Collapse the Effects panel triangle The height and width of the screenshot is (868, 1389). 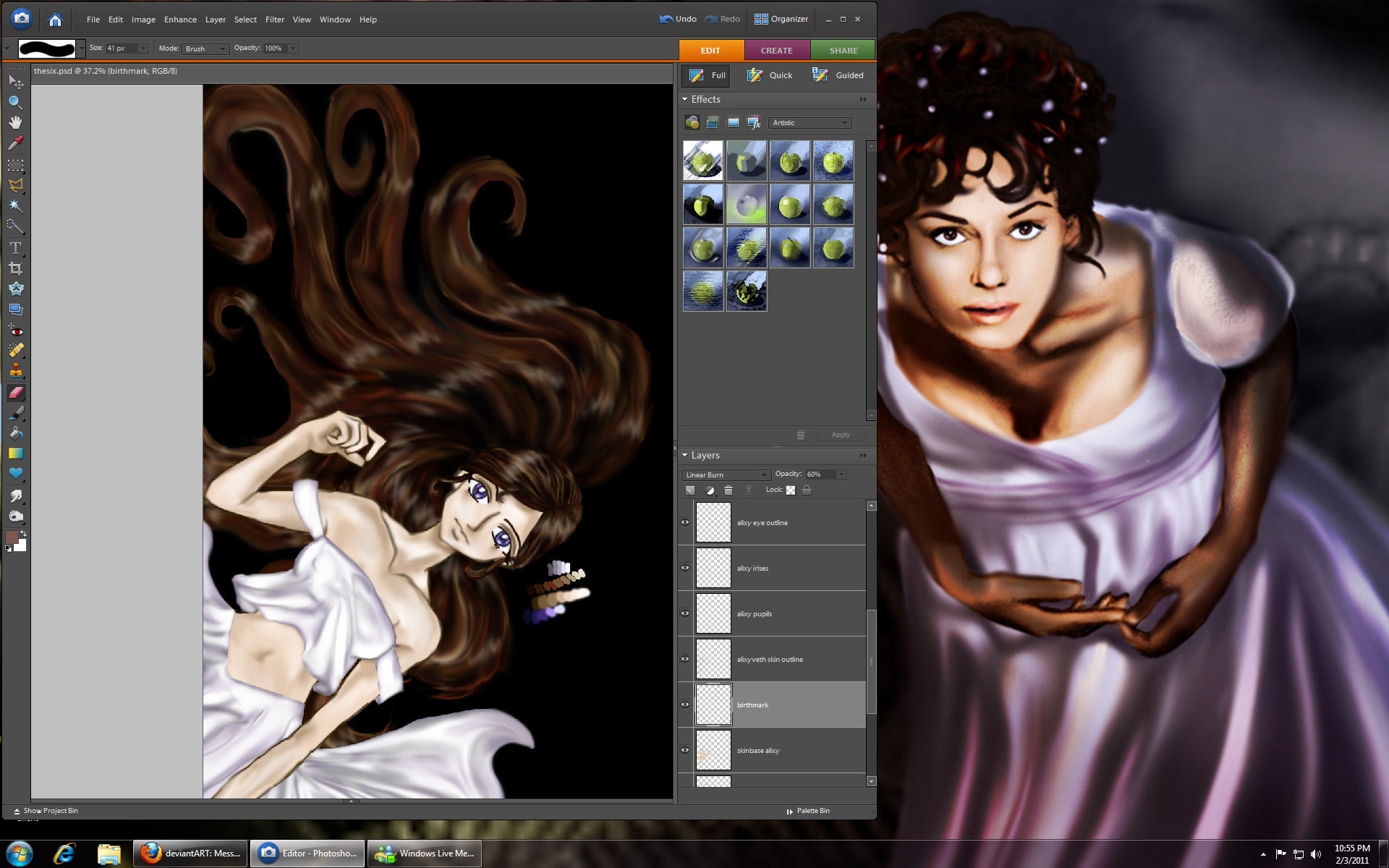tap(684, 99)
